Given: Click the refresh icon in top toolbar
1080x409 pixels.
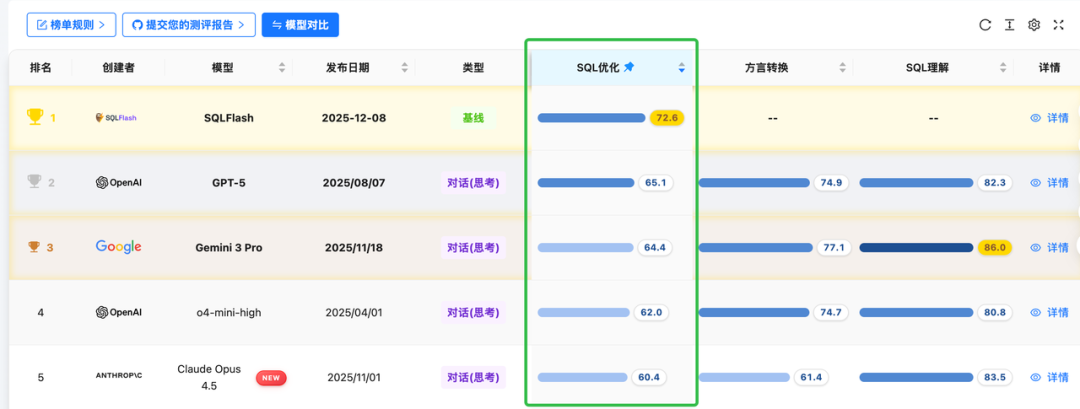Looking at the screenshot, I should (985, 25).
